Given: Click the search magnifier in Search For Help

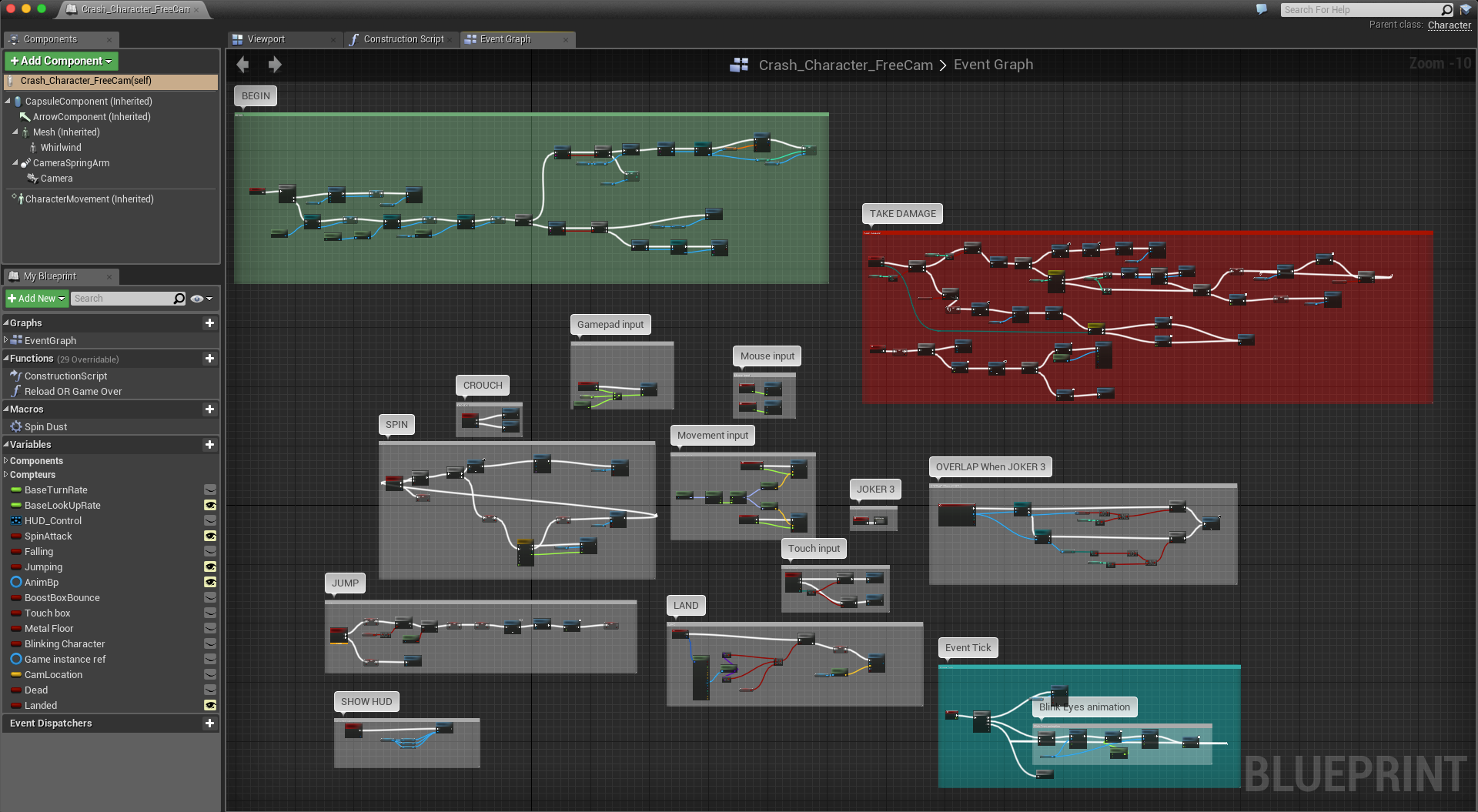Looking at the screenshot, I should tap(1446, 10).
